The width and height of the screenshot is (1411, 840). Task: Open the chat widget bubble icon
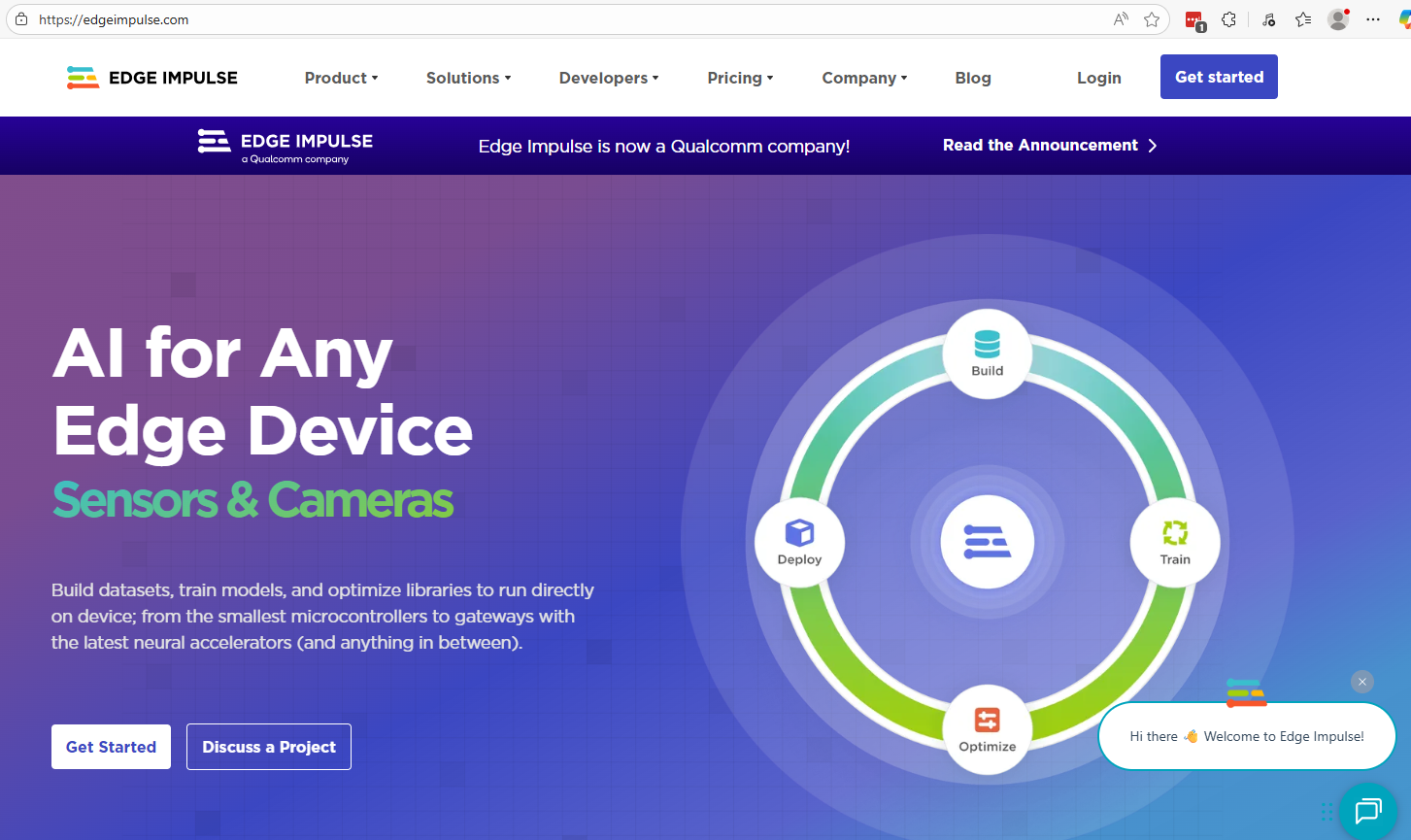click(x=1367, y=810)
